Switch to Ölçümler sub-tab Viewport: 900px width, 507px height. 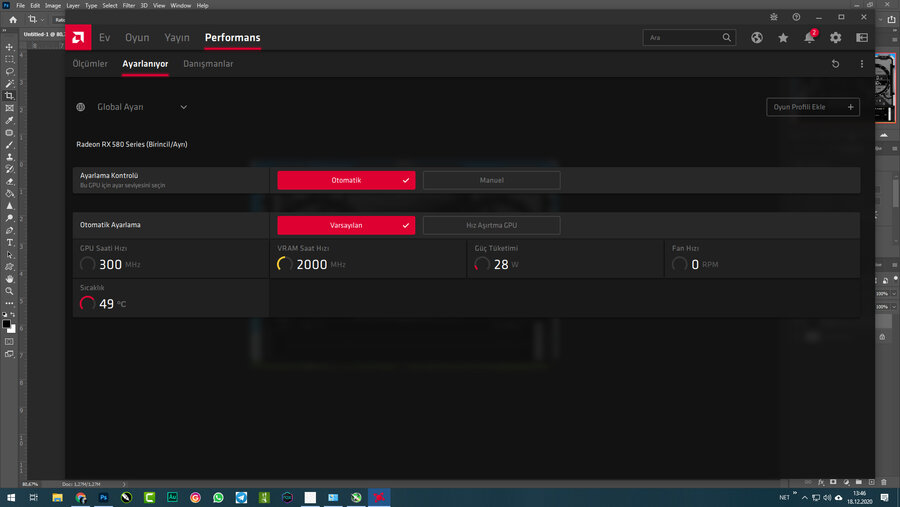90,64
